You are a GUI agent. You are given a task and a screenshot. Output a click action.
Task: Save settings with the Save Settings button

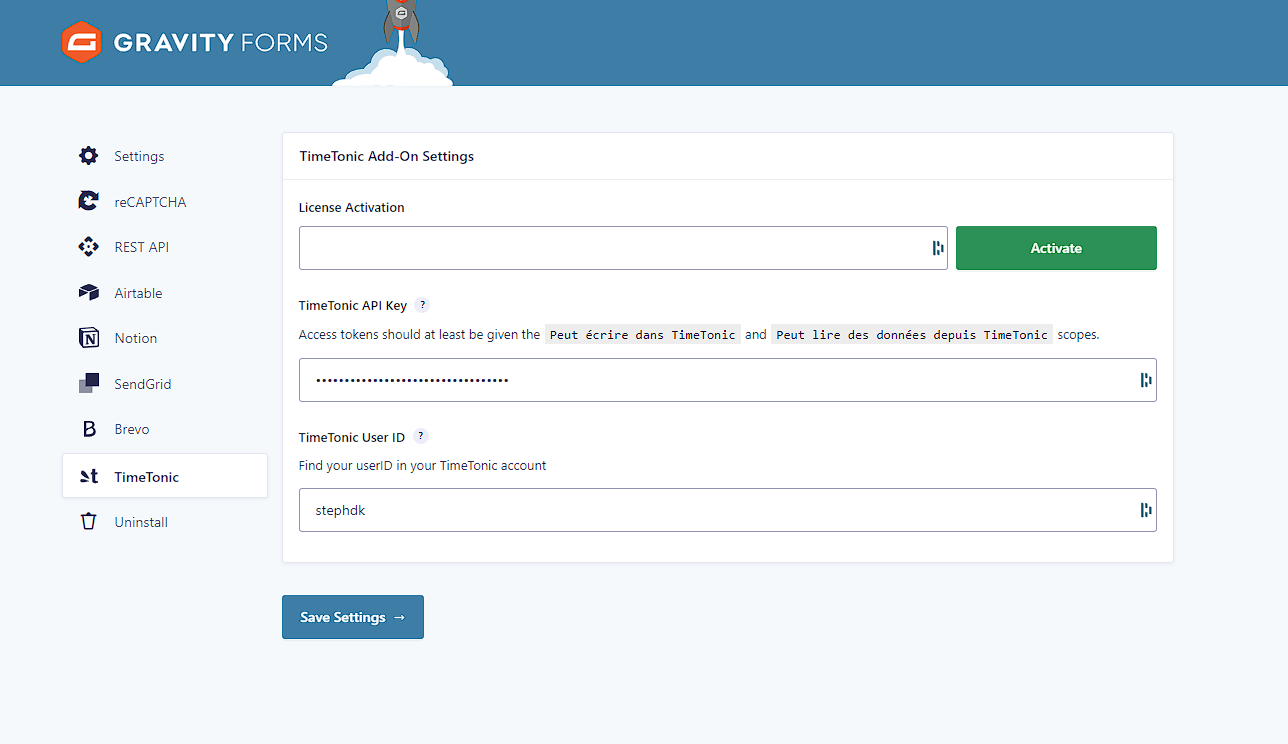pos(353,617)
